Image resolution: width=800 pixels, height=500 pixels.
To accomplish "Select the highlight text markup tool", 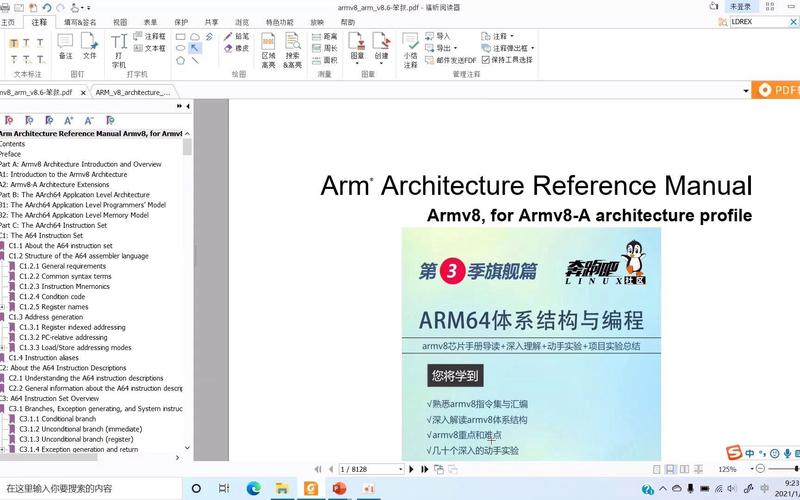I will (x=14, y=43).
